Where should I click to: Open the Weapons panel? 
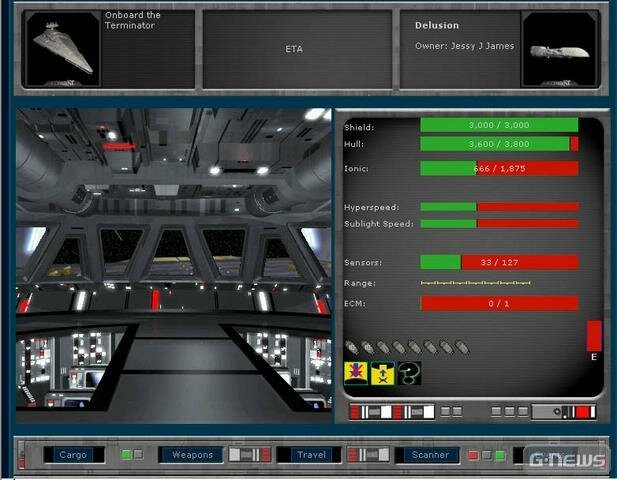tap(192, 455)
